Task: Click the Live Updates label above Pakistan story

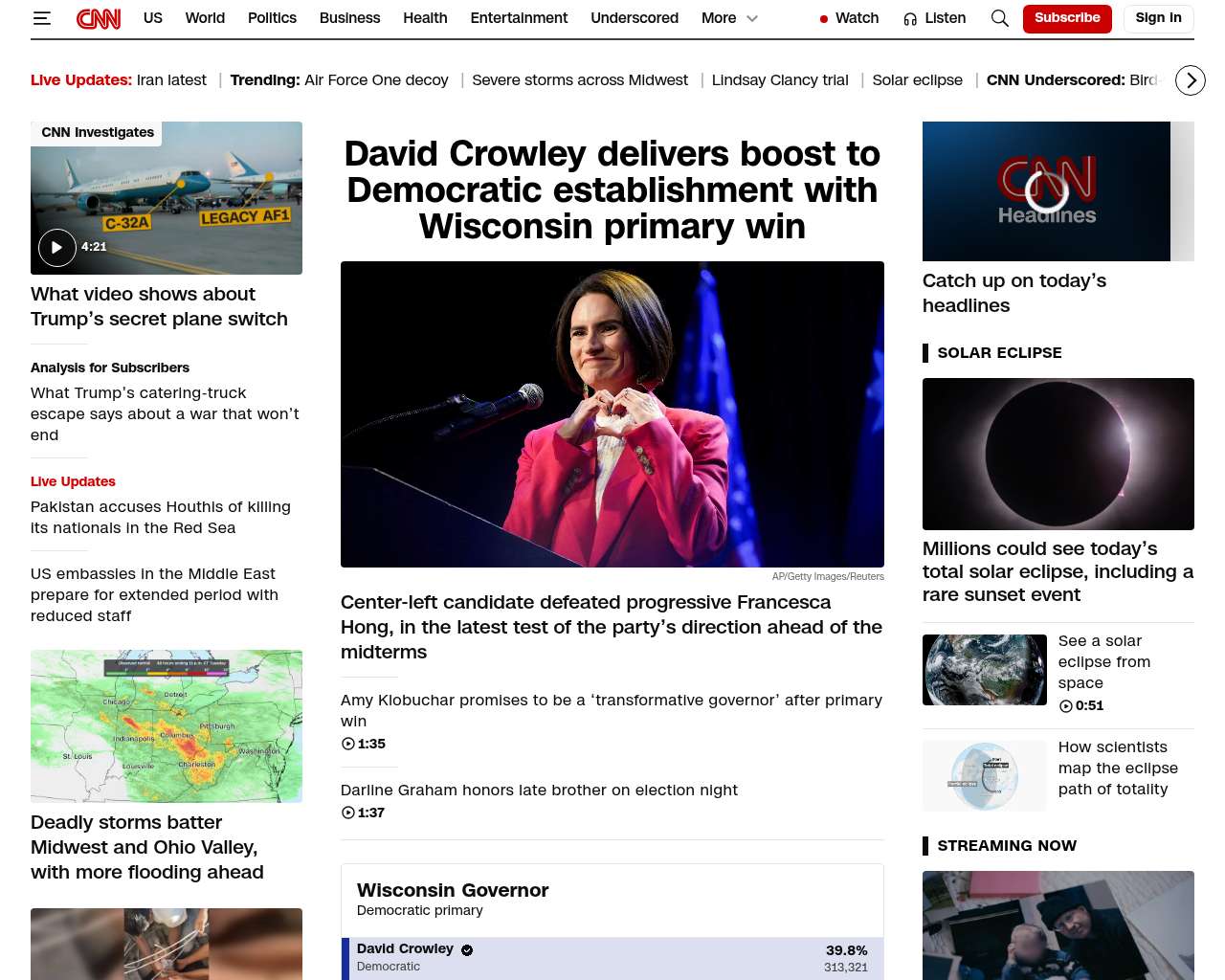Action: [73, 481]
